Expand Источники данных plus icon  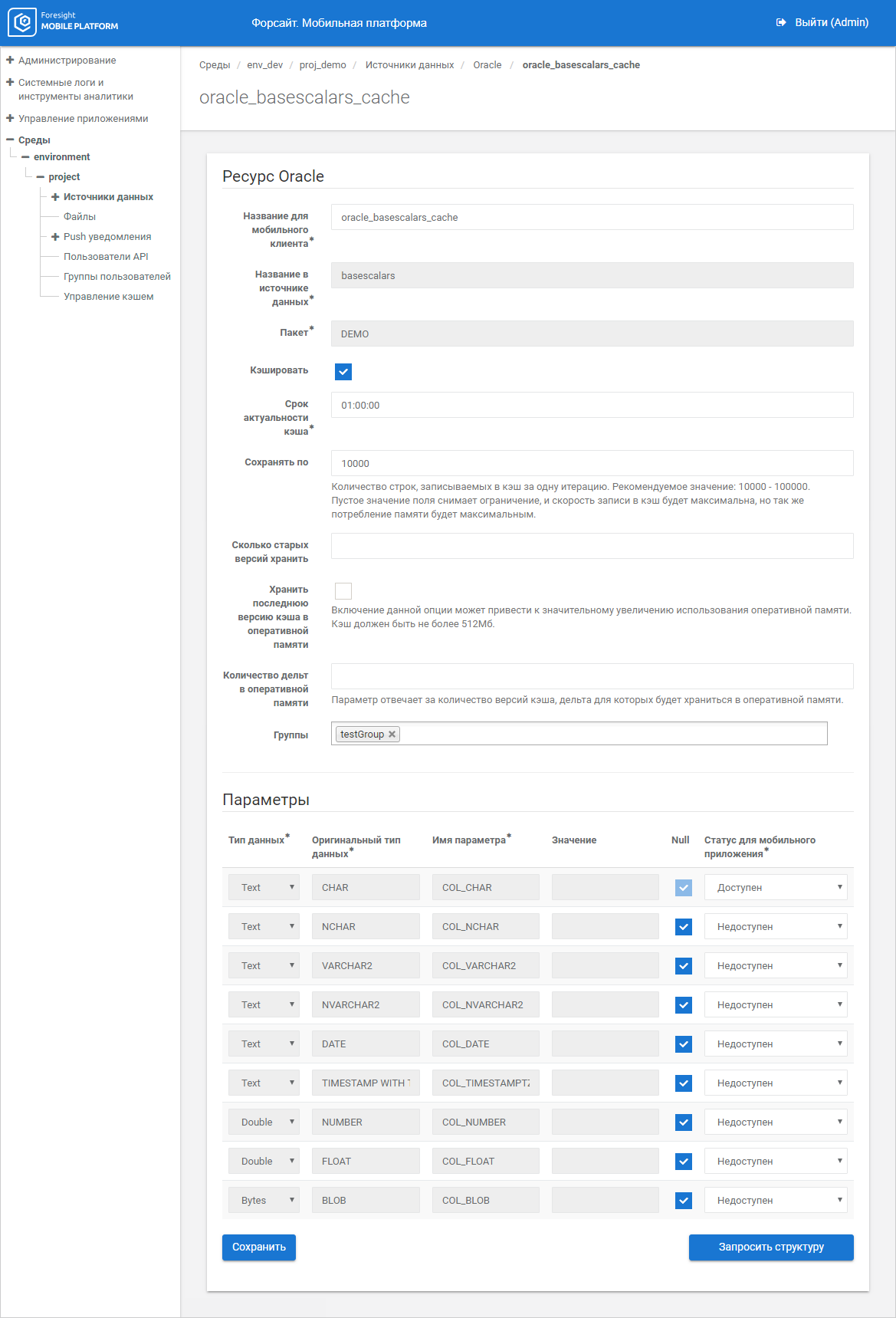pos(55,197)
